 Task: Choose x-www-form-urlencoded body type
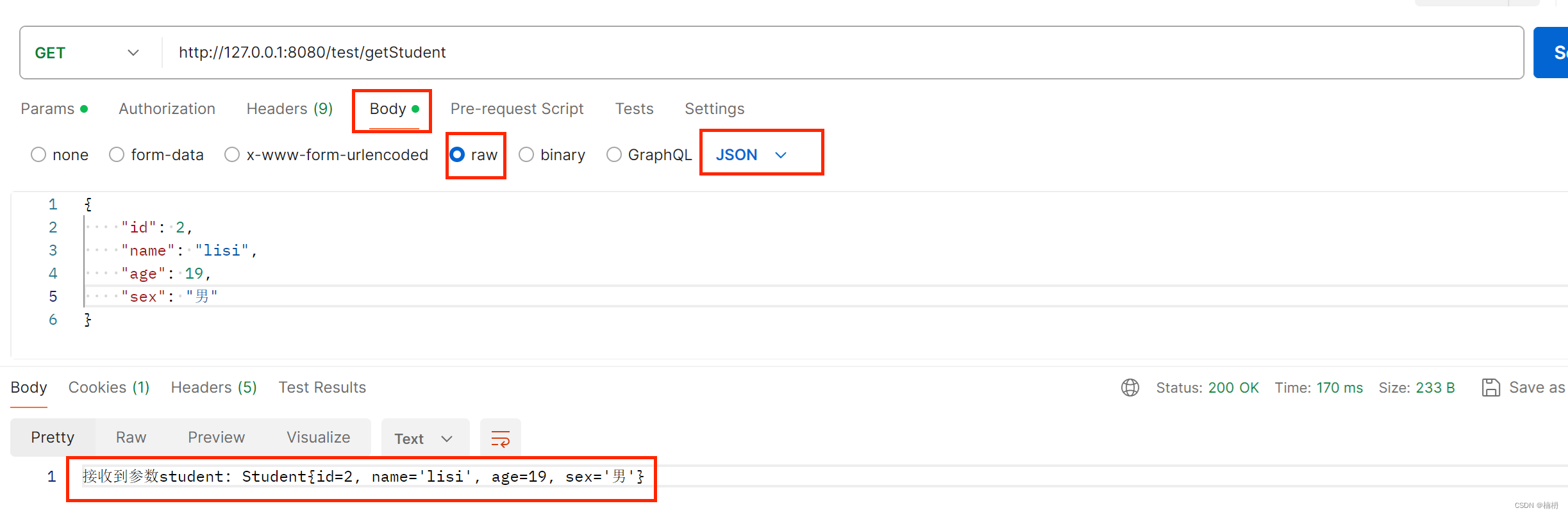point(232,155)
